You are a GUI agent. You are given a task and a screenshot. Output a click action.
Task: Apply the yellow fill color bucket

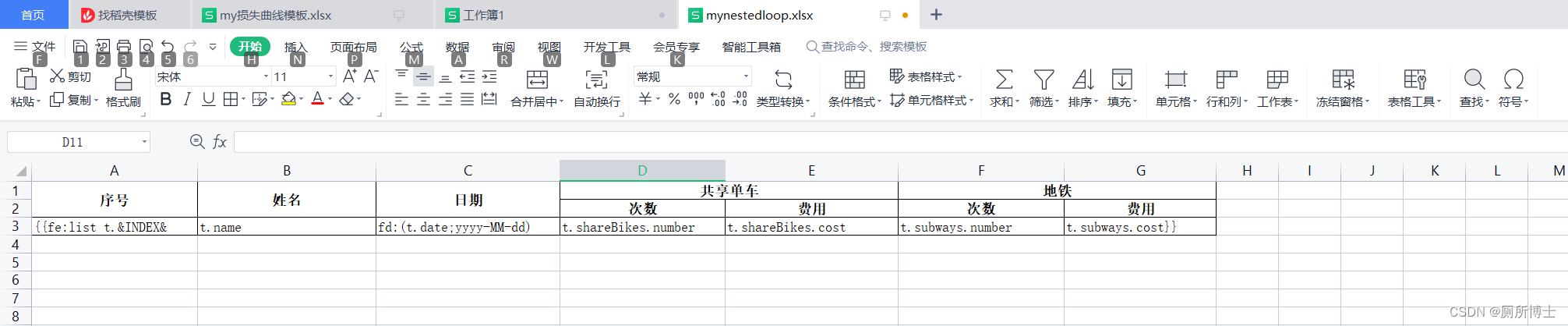click(x=288, y=99)
